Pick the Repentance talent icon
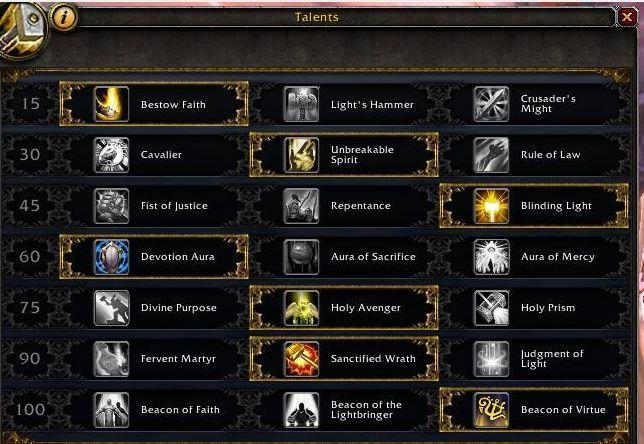The height and width of the screenshot is (444, 644). pyautogui.click(x=301, y=206)
